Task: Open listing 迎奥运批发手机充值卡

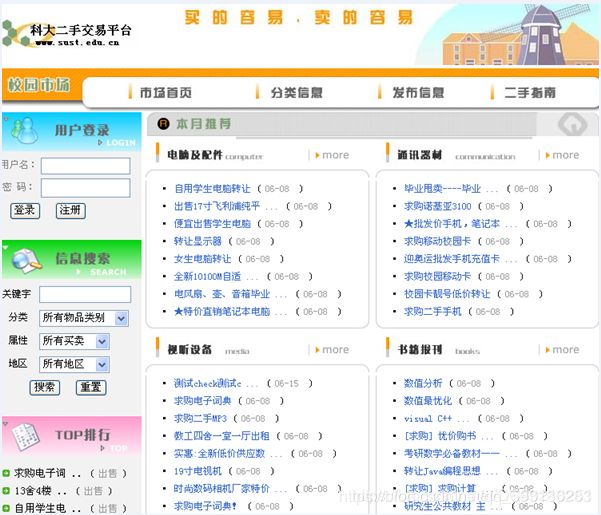Action: tap(452, 259)
